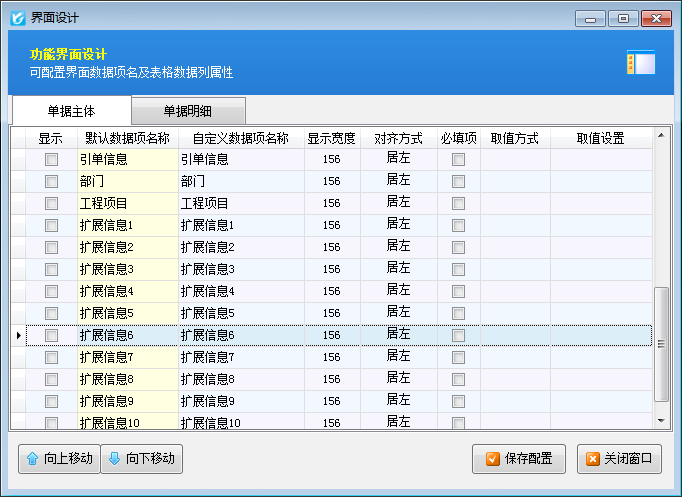Click the X icon on 关闭窗口

593,459
